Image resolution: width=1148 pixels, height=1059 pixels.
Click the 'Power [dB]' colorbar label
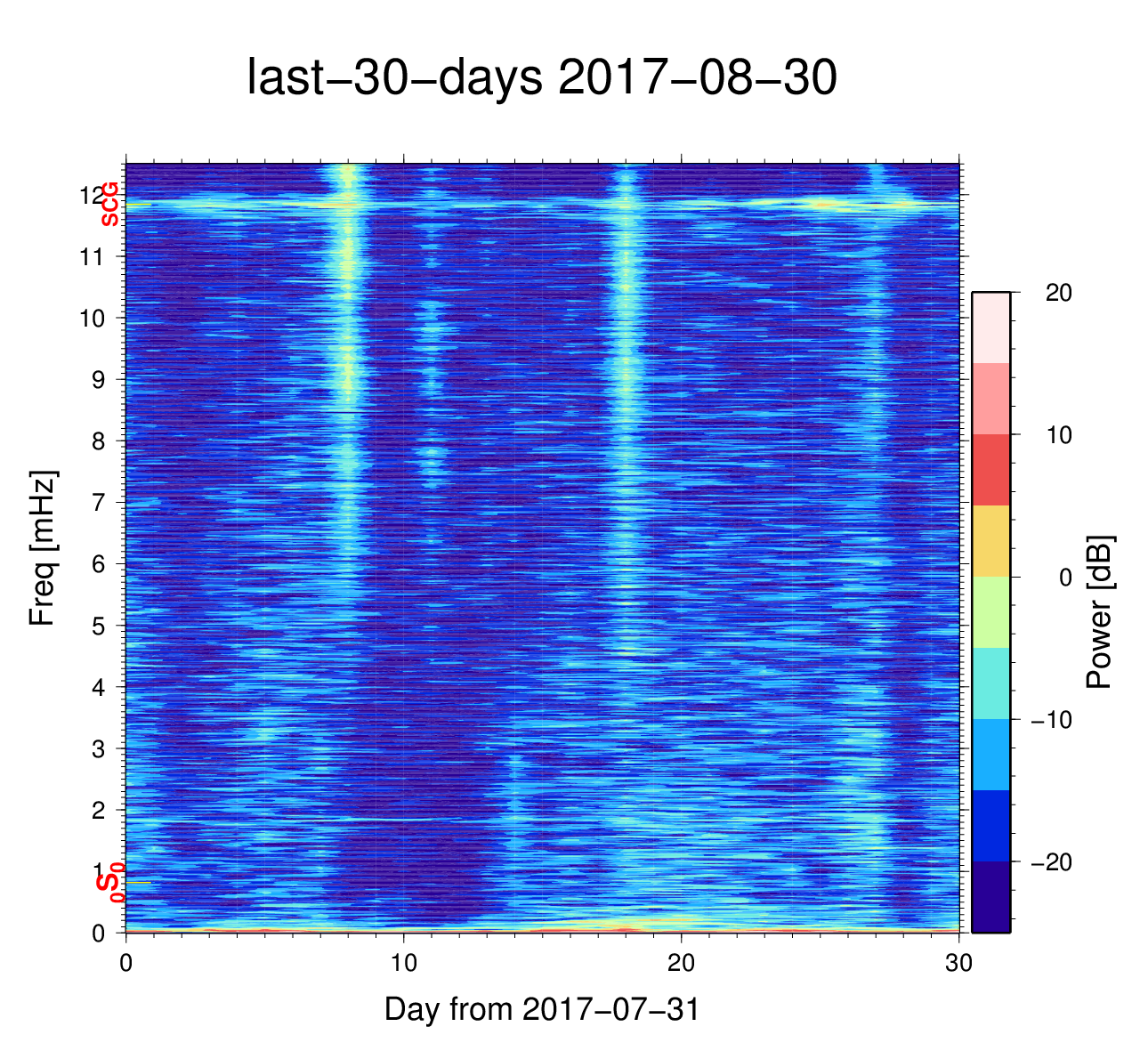pos(1100,611)
